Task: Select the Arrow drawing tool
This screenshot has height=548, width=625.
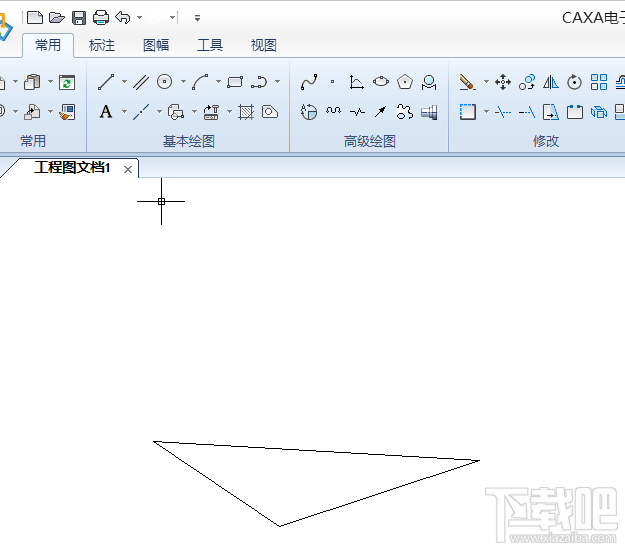Action: 381,112
